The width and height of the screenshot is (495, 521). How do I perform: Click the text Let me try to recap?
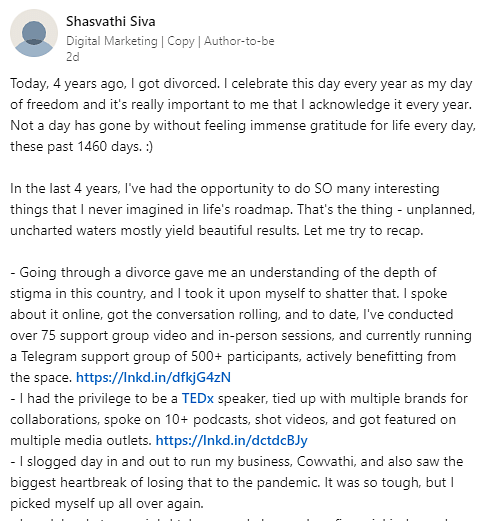coord(363,230)
